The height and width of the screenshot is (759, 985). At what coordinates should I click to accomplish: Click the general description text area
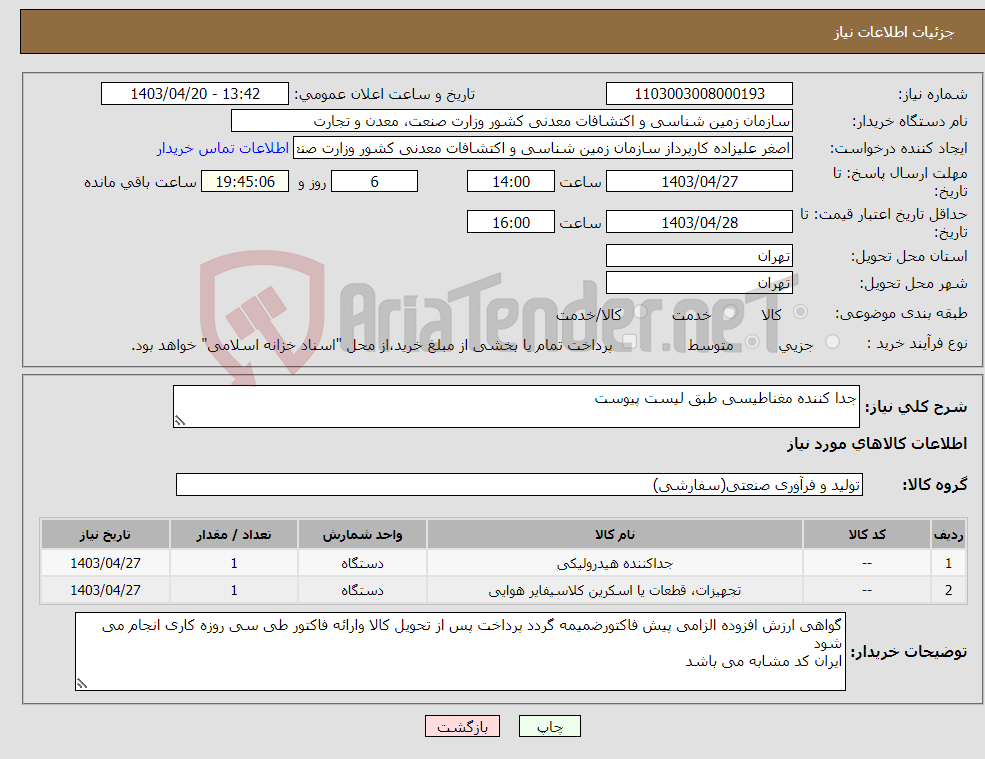point(516,407)
